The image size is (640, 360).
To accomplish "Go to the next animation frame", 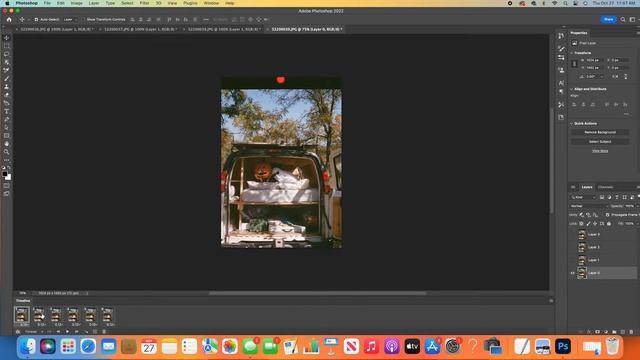I will coord(76,331).
